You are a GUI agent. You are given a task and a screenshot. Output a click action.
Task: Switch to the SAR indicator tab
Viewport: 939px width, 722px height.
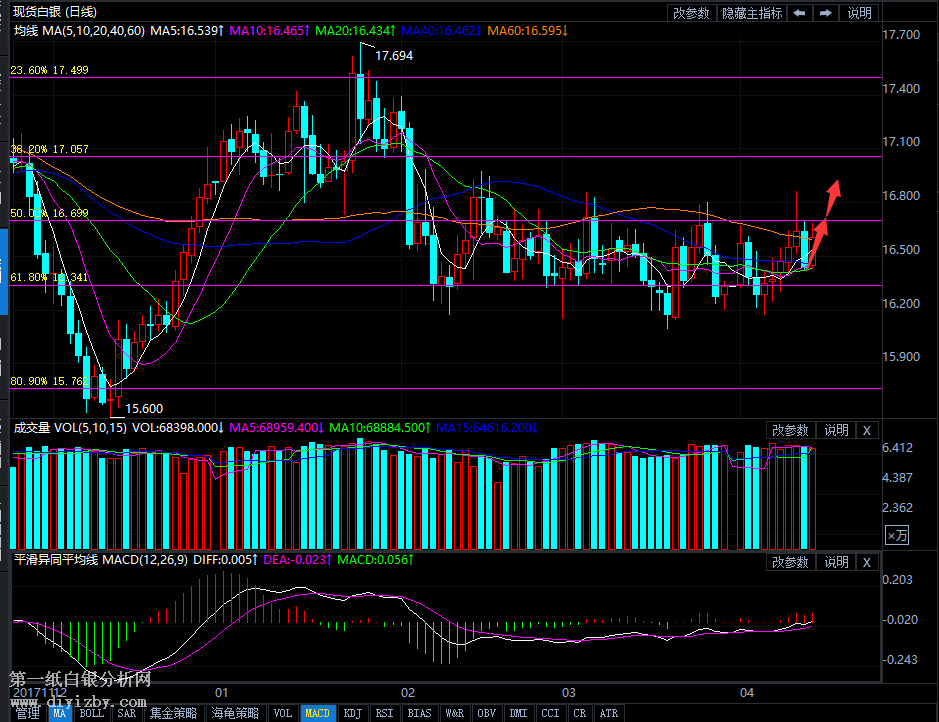(x=126, y=713)
